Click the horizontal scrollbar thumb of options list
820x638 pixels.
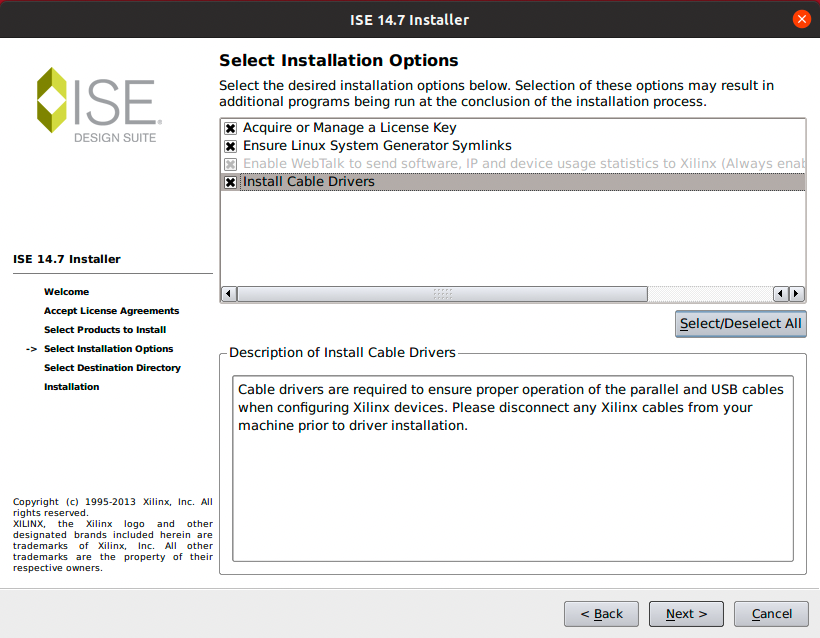click(x=442, y=294)
